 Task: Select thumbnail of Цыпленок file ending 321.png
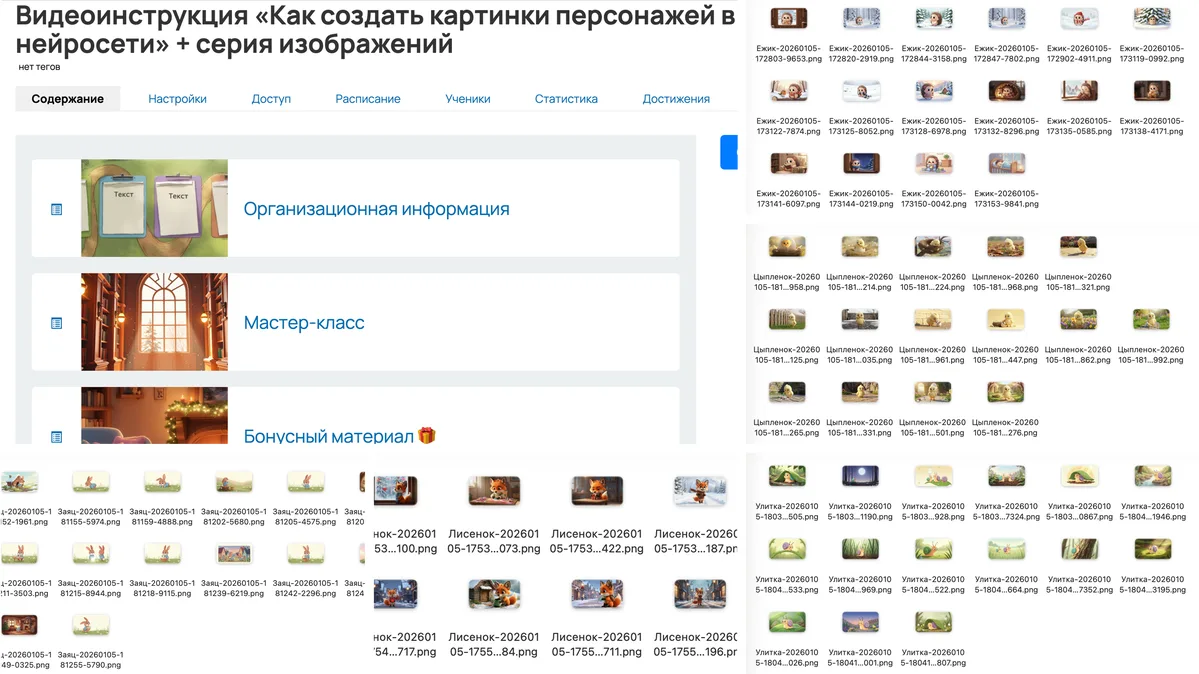click(1078, 246)
